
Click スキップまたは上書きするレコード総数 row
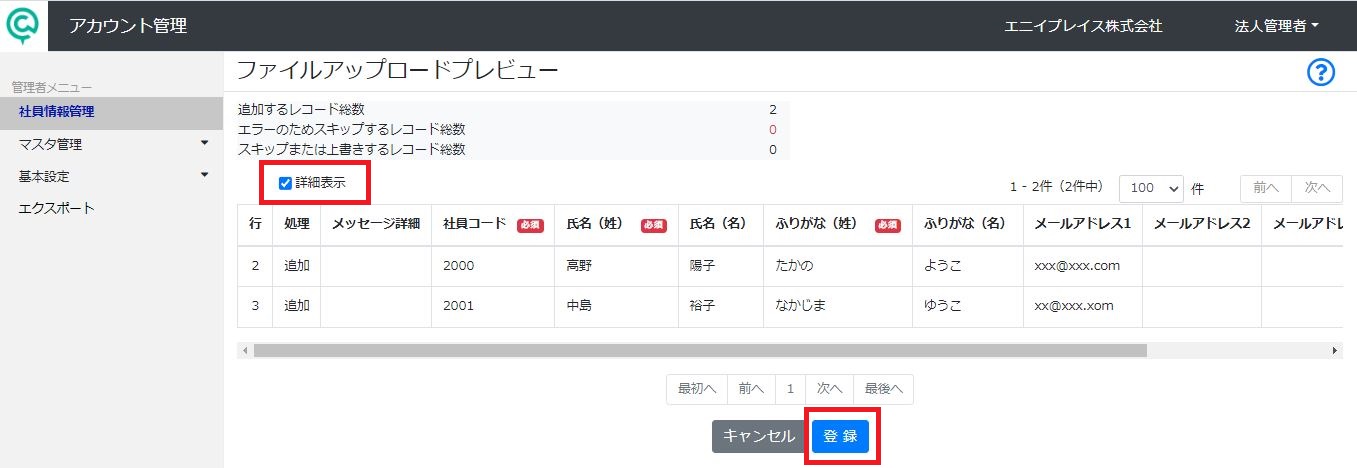tap(513, 149)
